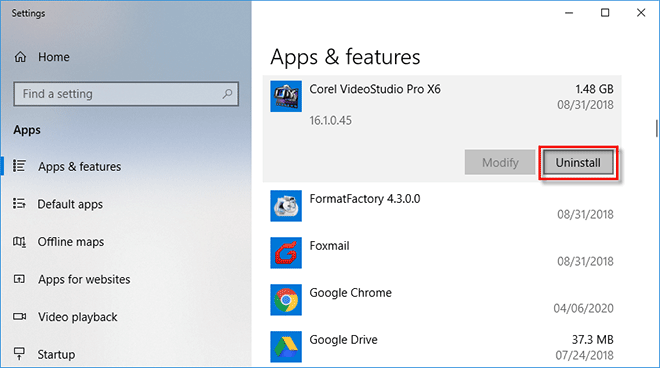Uninstall Corel VideoStudio Pro X6
Screen dimensions: 660x368
coord(578,163)
